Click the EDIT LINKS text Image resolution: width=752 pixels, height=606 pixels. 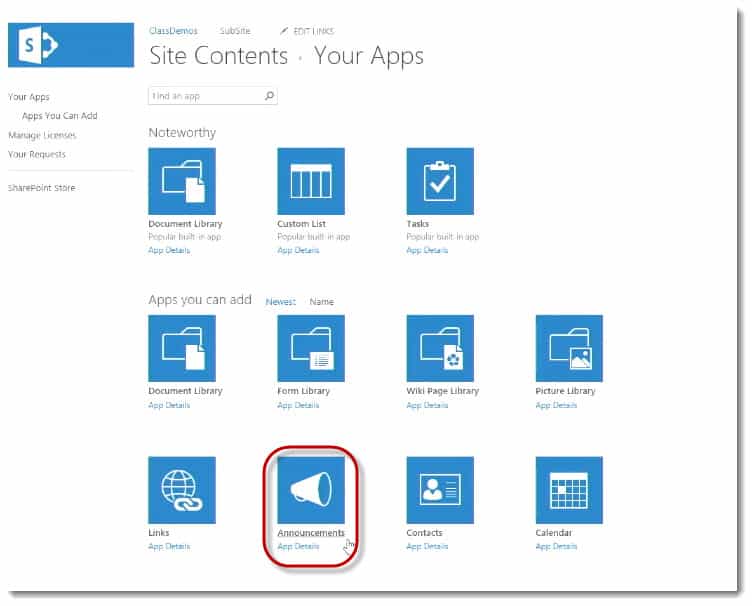pos(314,31)
